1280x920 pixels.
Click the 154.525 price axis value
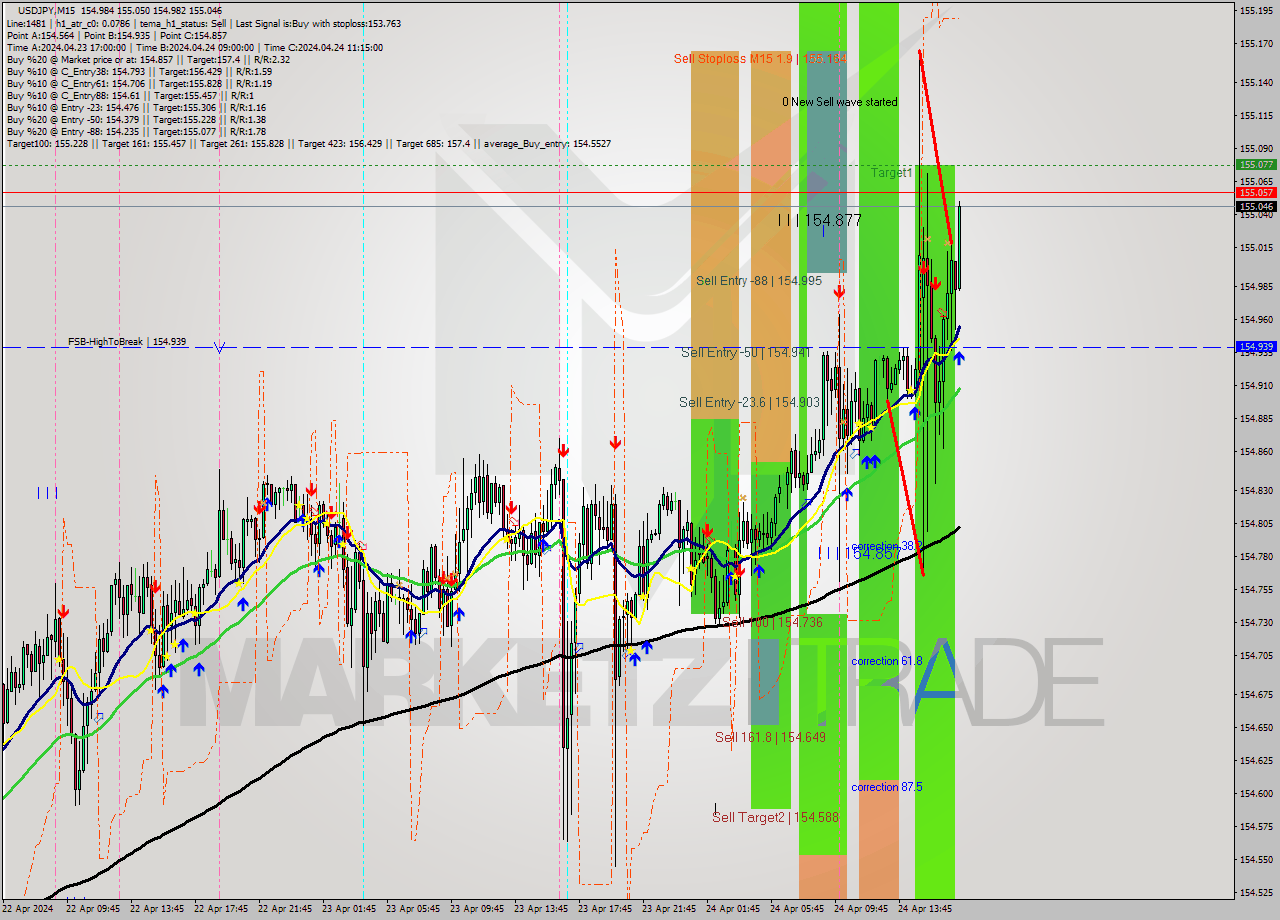1255,892
